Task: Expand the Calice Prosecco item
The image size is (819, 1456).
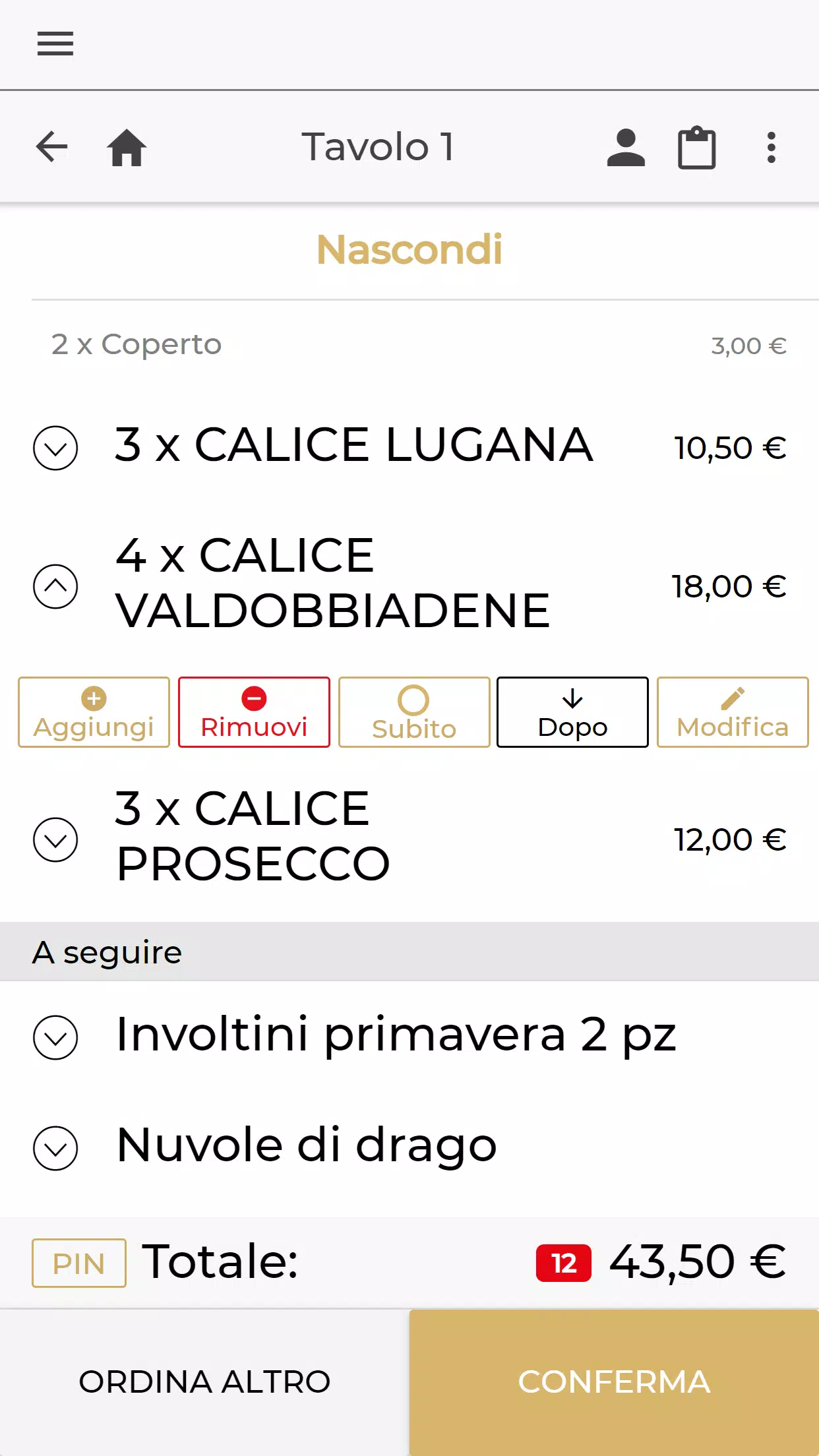Action: 55,839
